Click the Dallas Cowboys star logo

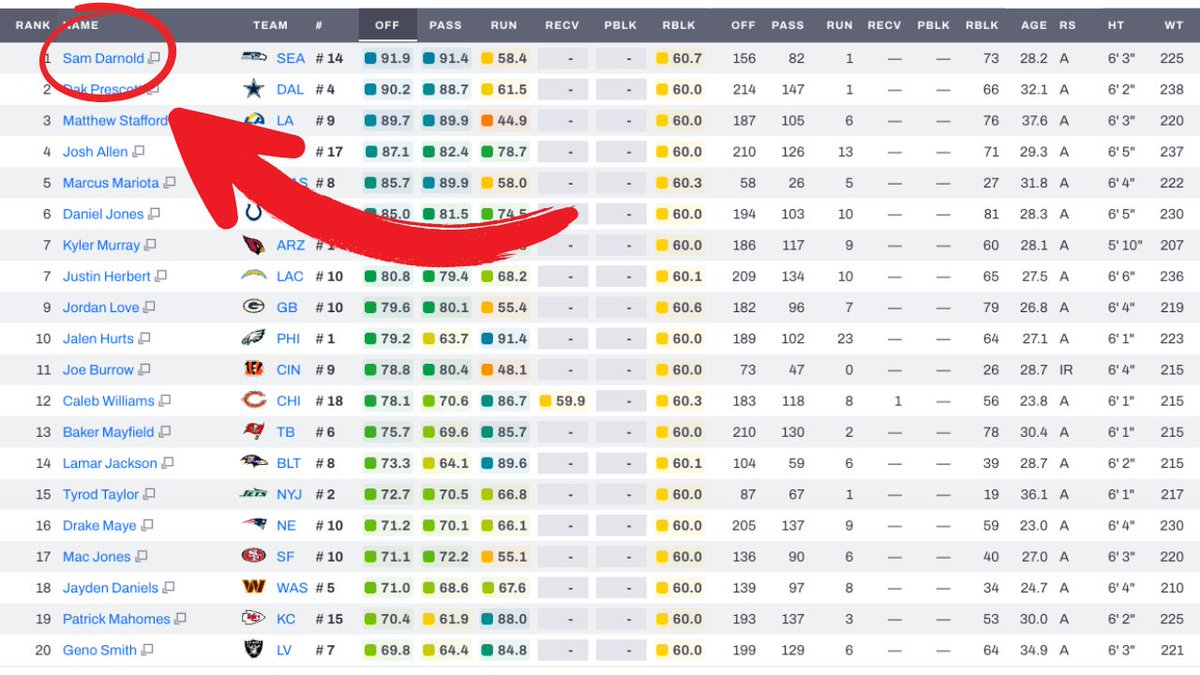tap(254, 89)
